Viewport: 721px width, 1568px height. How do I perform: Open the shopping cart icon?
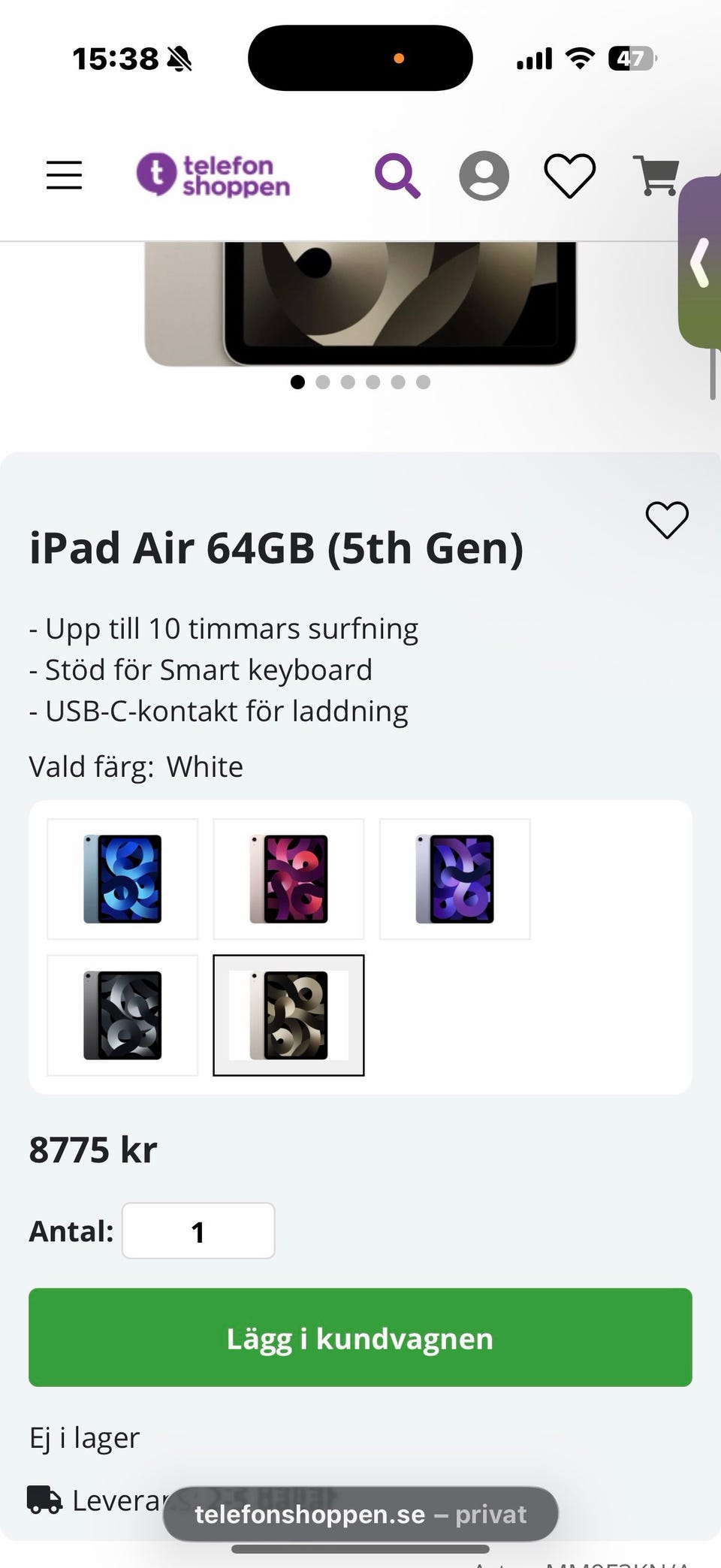[656, 175]
